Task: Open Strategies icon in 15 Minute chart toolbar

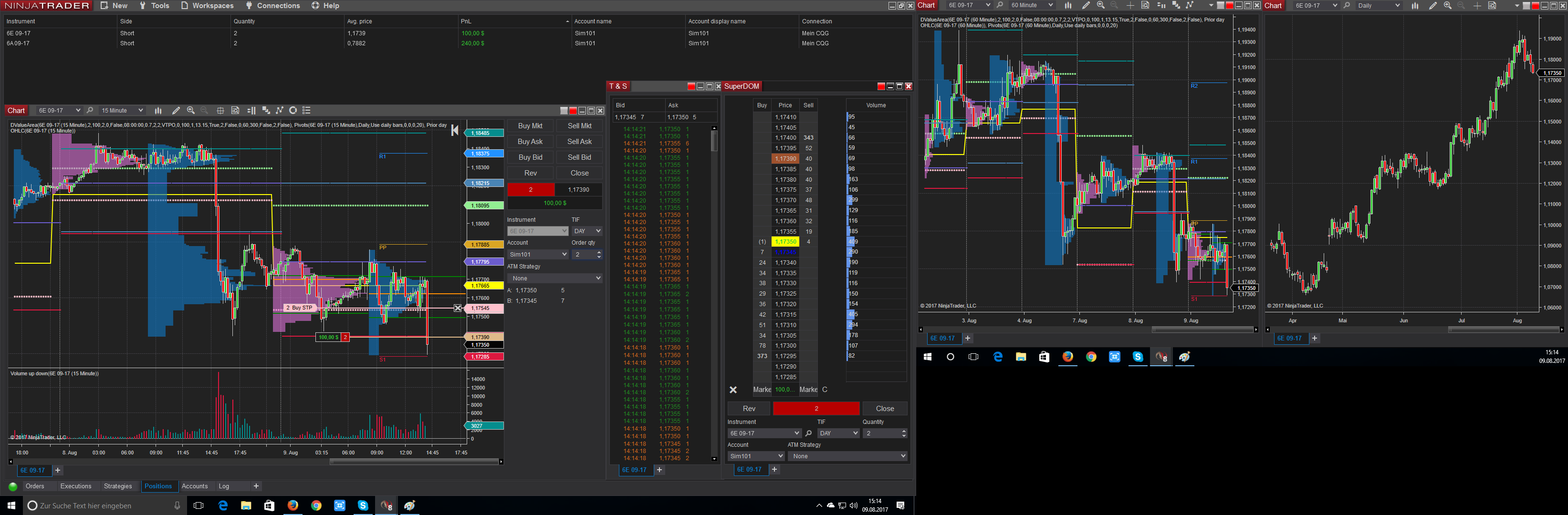Action: pos(280,111)
